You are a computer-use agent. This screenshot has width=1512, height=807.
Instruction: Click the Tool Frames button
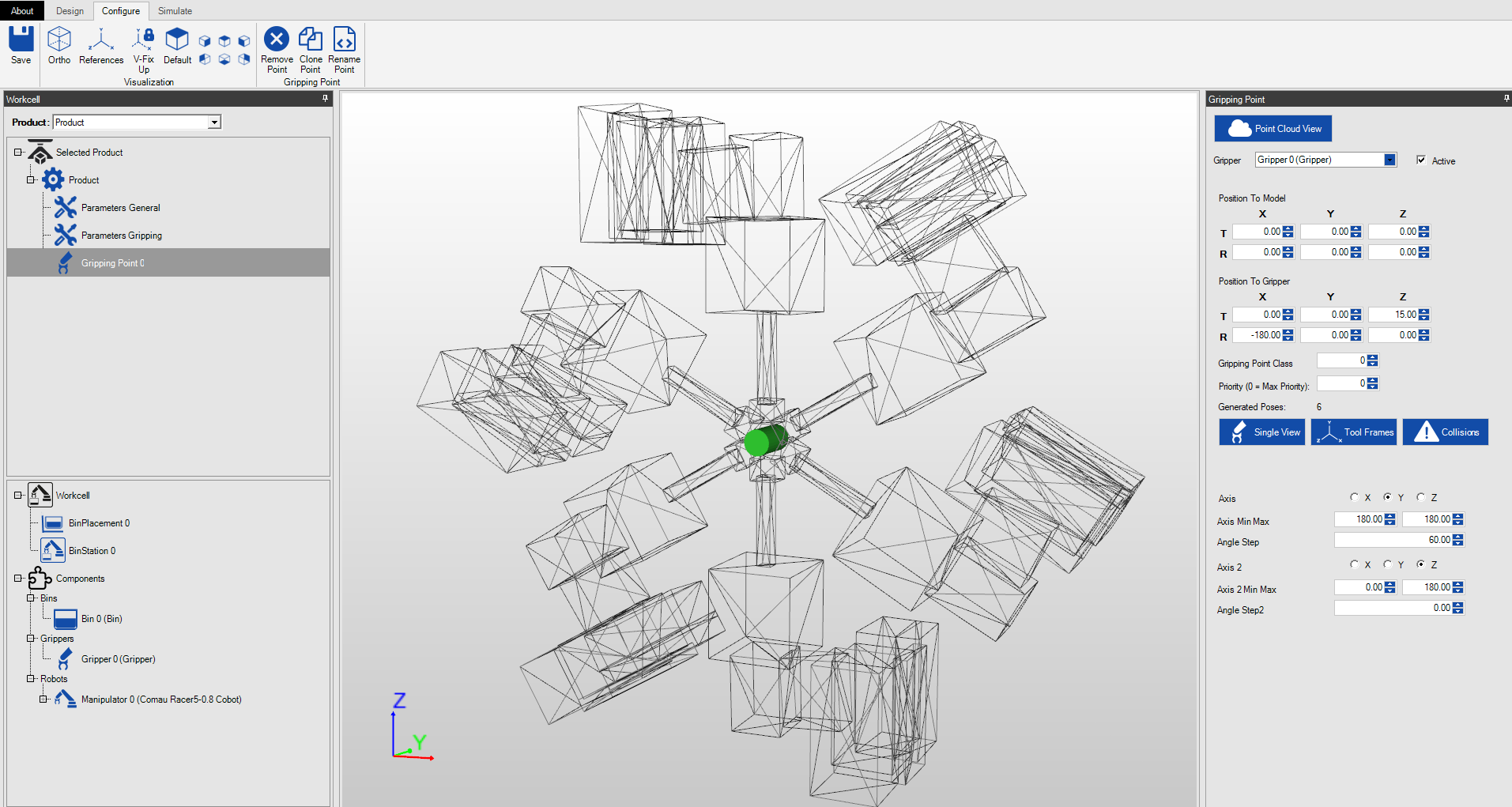tap(1354, 432)
